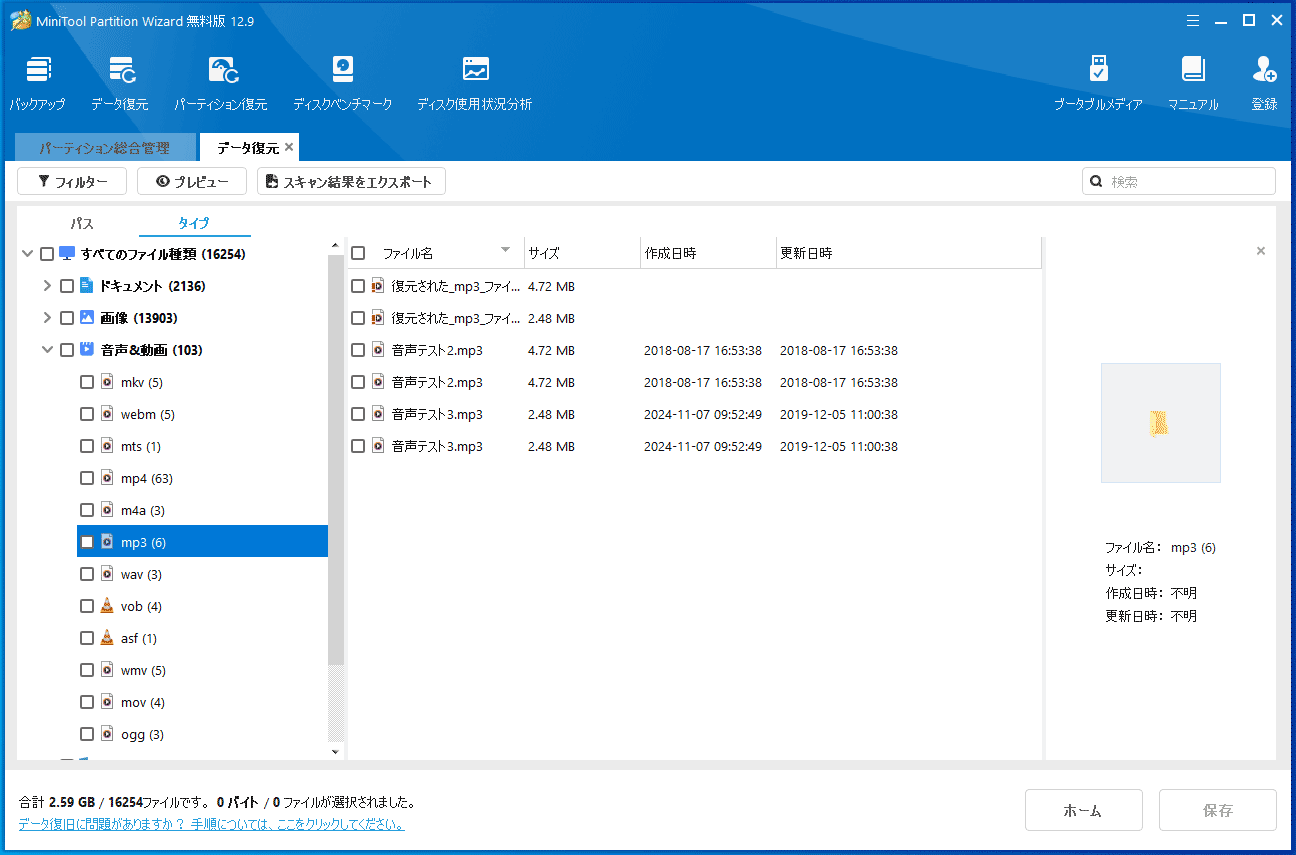Click the asf VLC cone icon
Image resolution: width=1296 pixels, height=855 pixels.
pyautogui.click(x=108, y=638)
